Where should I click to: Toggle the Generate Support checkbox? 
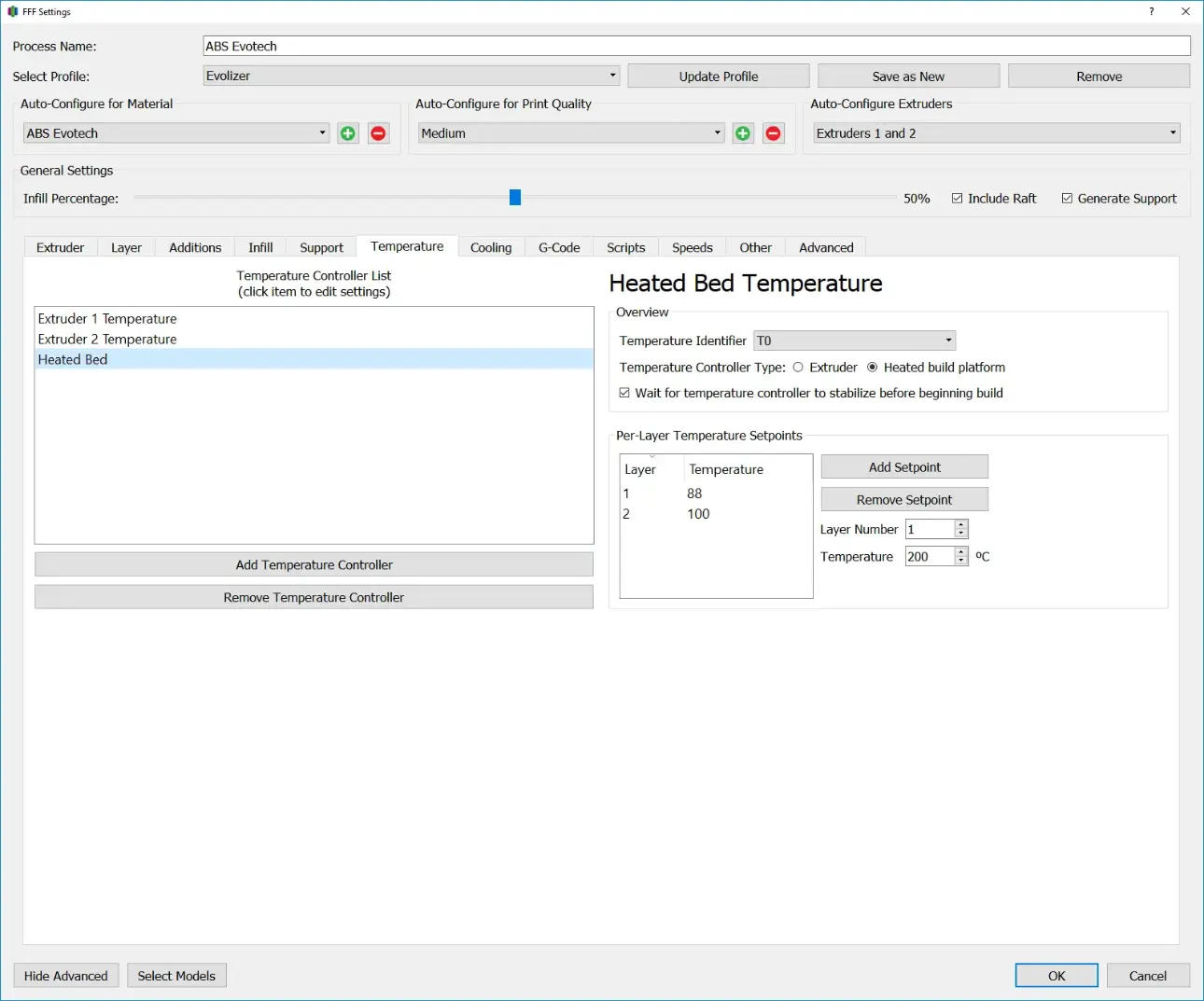pyautogui.click(x=1067, y=199)
